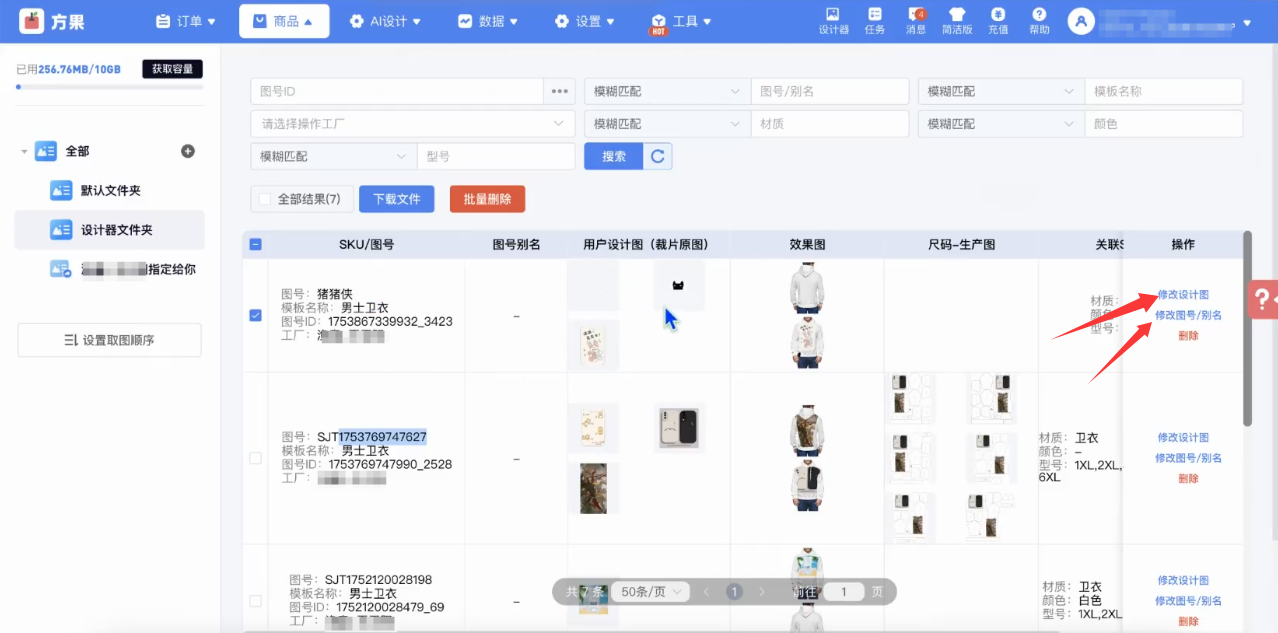Image resolution: width=1278 pixels, height=633 pixels.
Task: Click the 下载文件 button
Action: coord(397,199)
